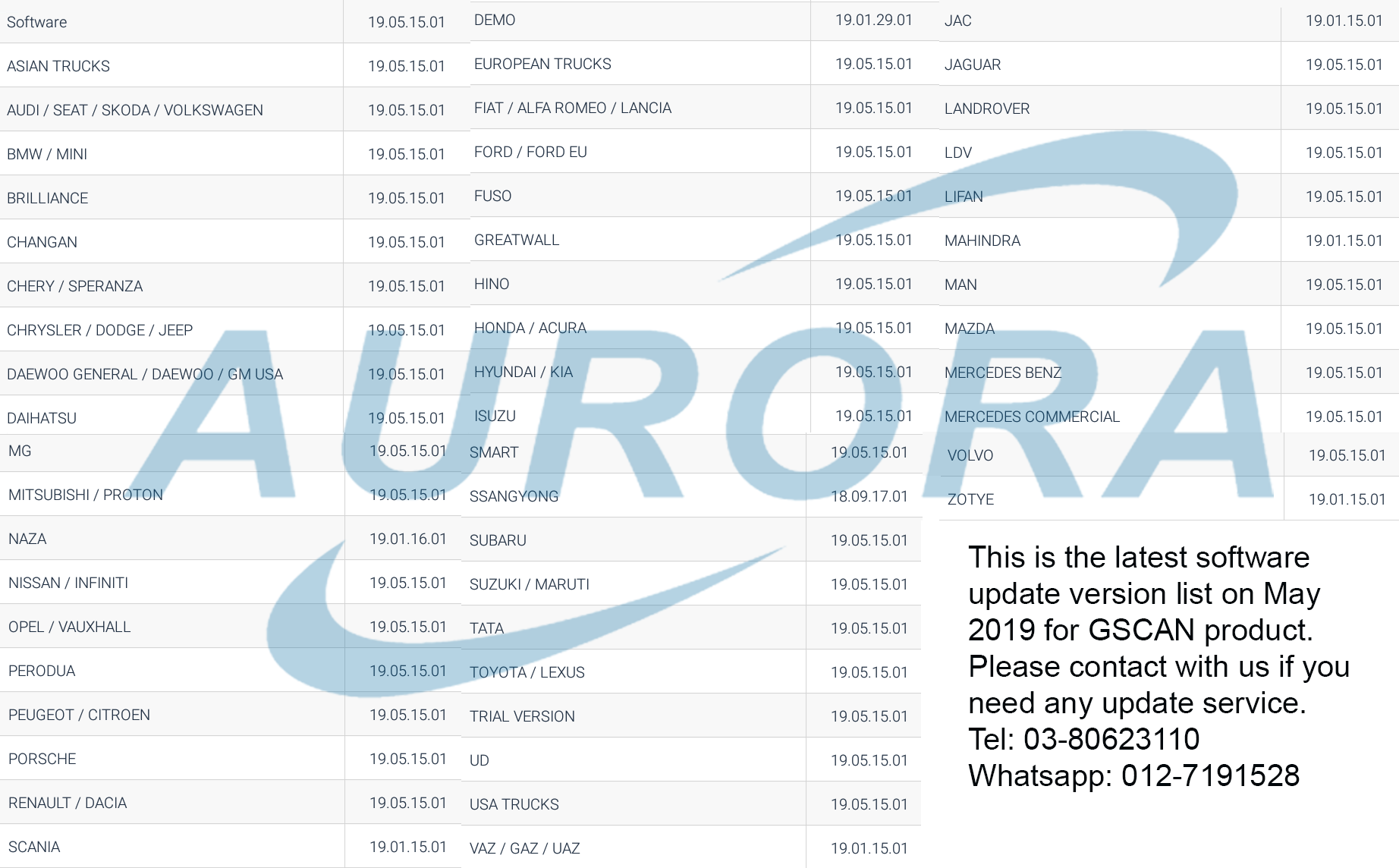Click SCANIA version 19.01.15.01
Image resolution: width=1399 pixels, height=868 pixels.
pos(408,847)
